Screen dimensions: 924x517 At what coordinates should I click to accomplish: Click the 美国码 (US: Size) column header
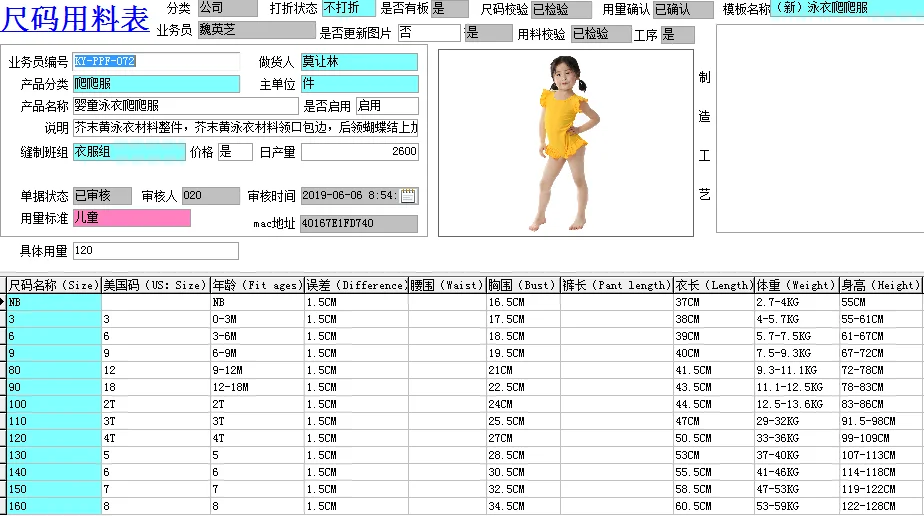tap(156, 285)
